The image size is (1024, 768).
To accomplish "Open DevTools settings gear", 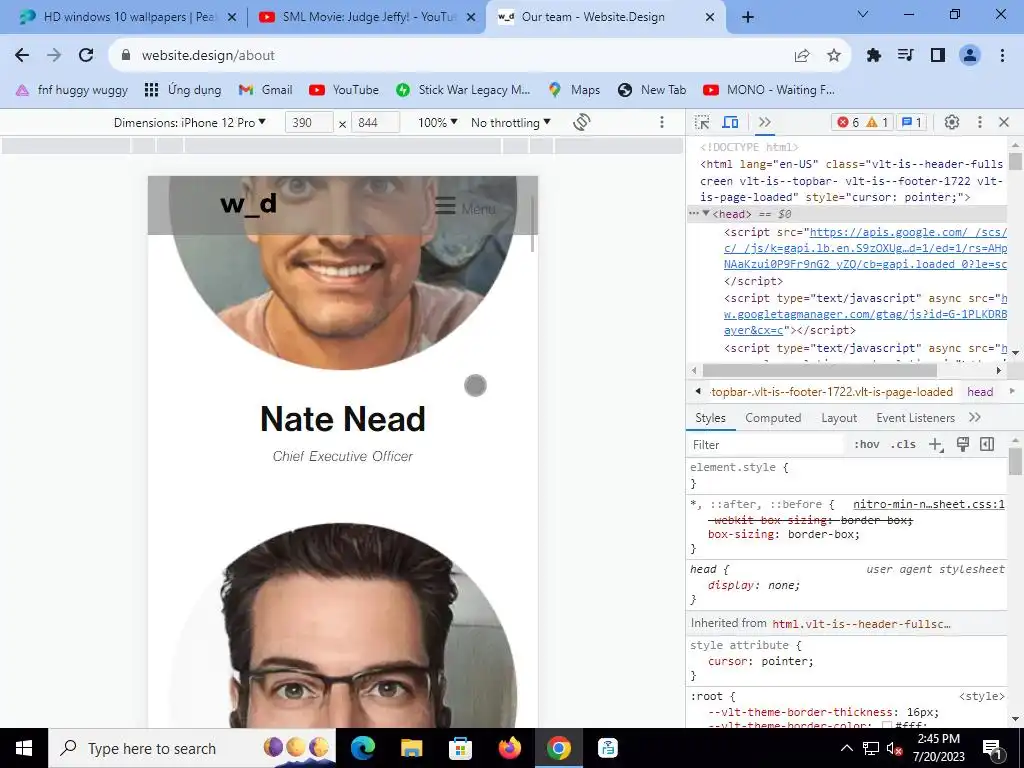I will tap(952, 122).
